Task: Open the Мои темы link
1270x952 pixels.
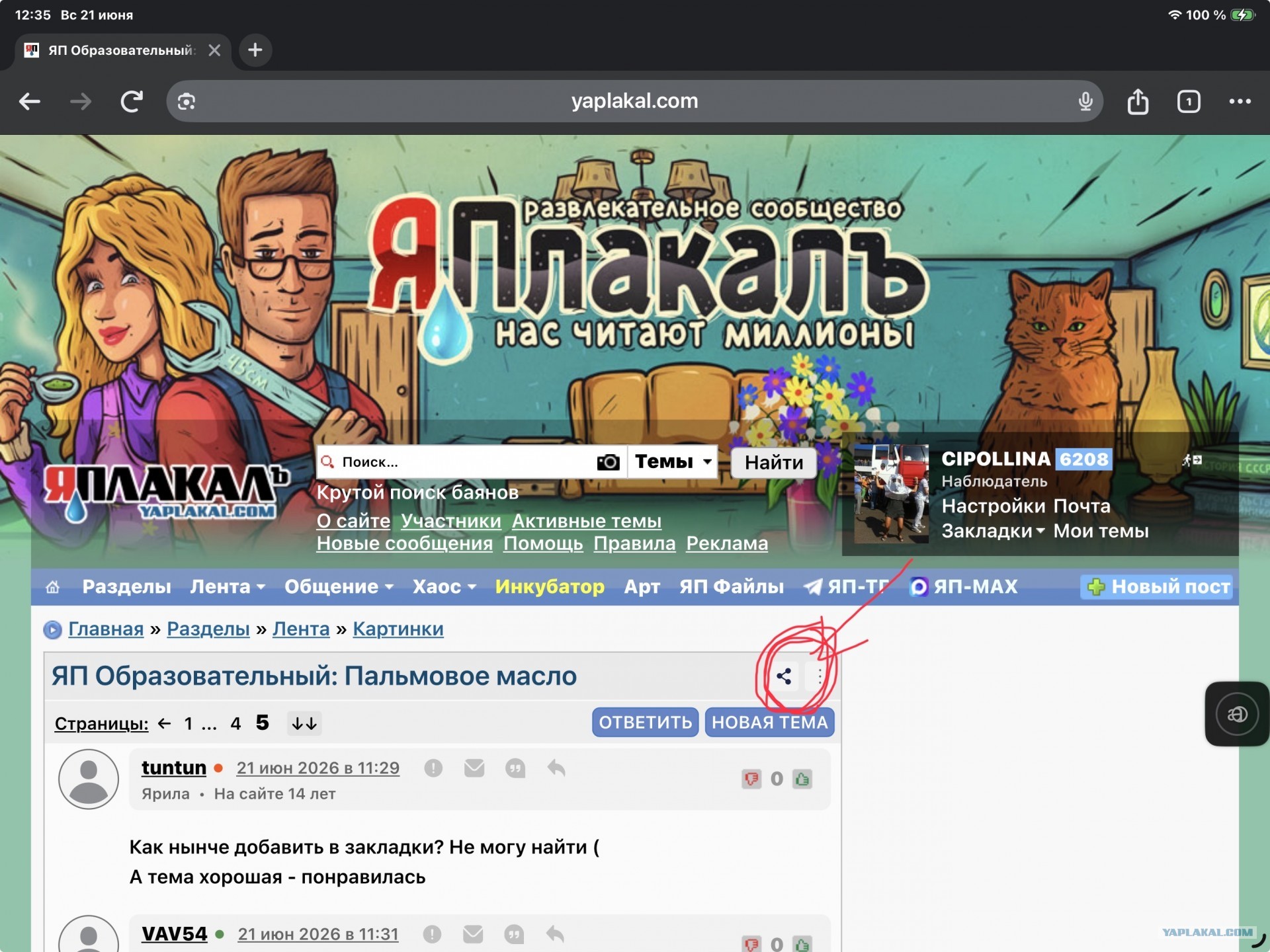Action: point(1101,531)
